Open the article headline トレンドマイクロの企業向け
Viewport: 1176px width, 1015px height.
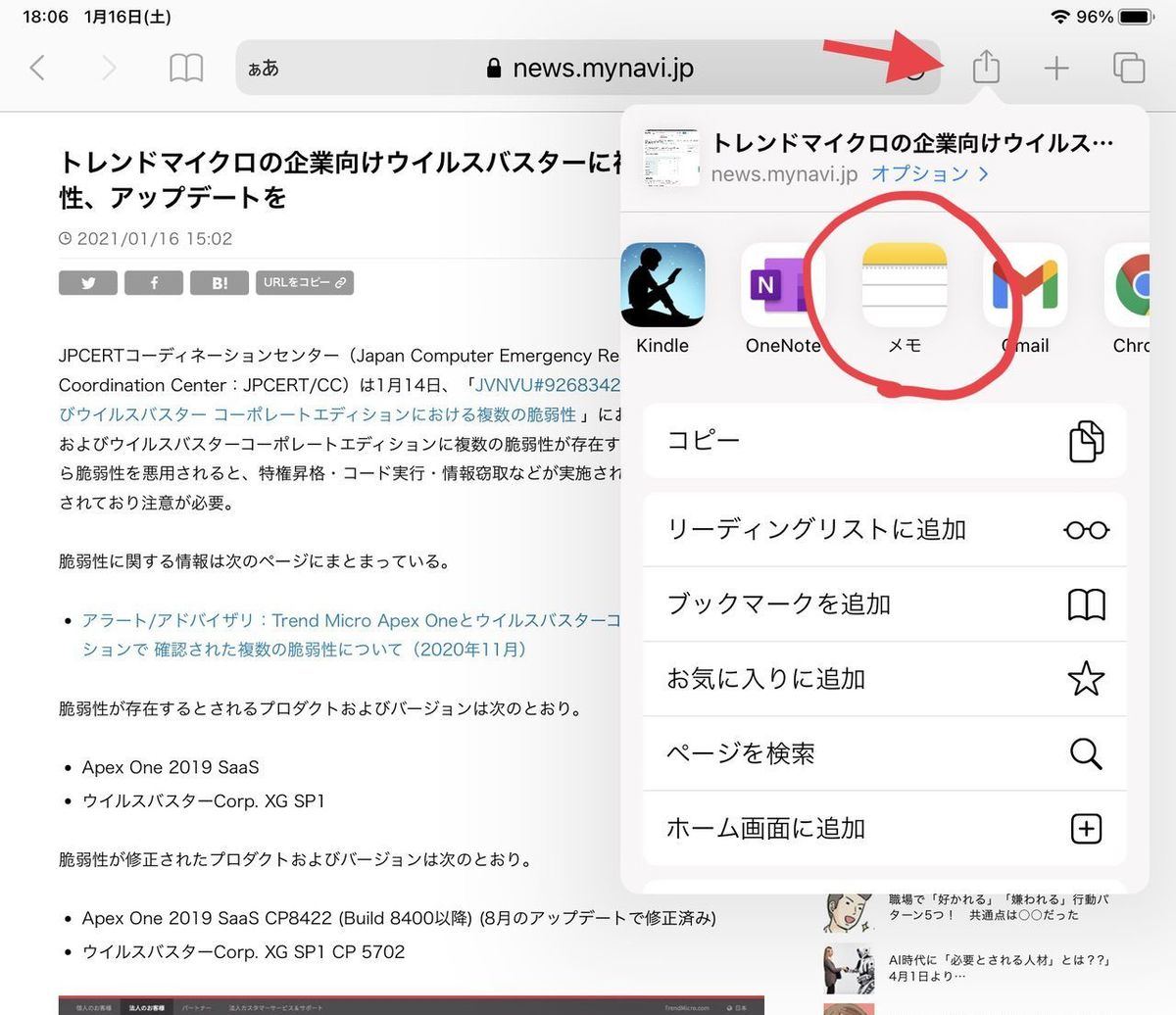340,179
